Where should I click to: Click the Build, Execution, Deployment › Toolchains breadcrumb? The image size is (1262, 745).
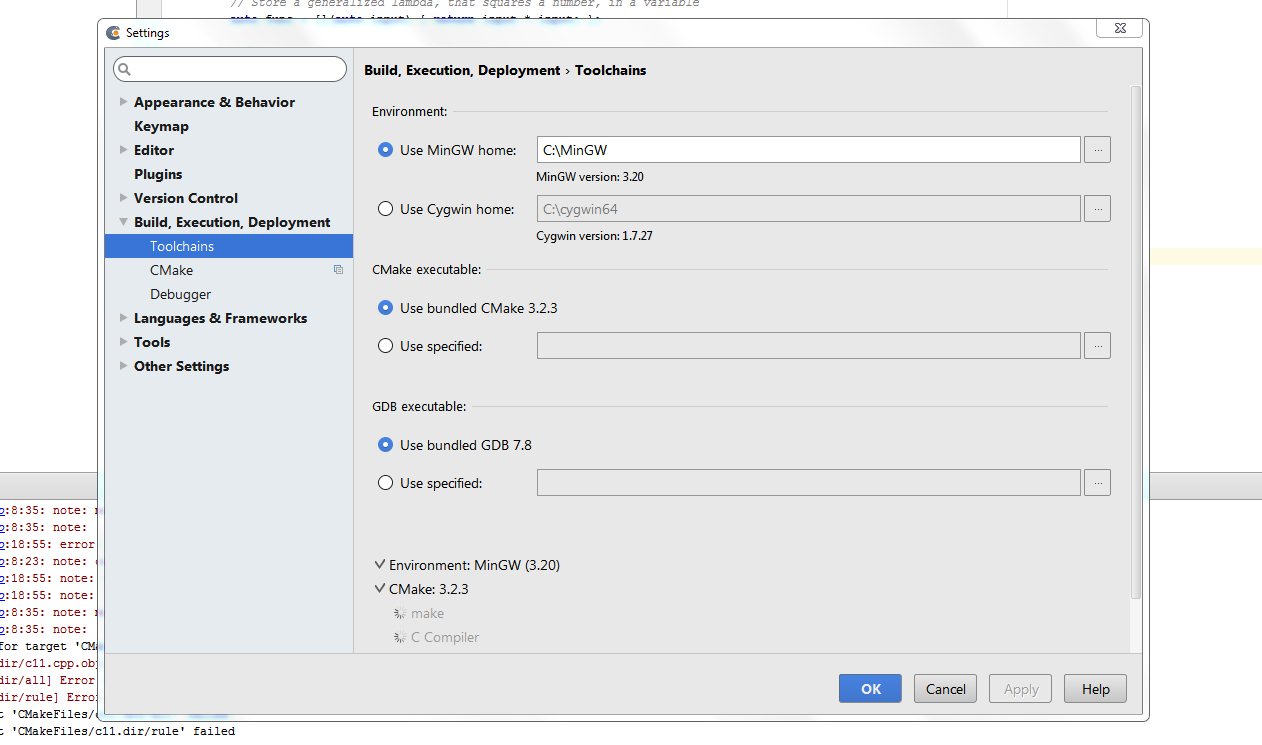coord(505,70)
